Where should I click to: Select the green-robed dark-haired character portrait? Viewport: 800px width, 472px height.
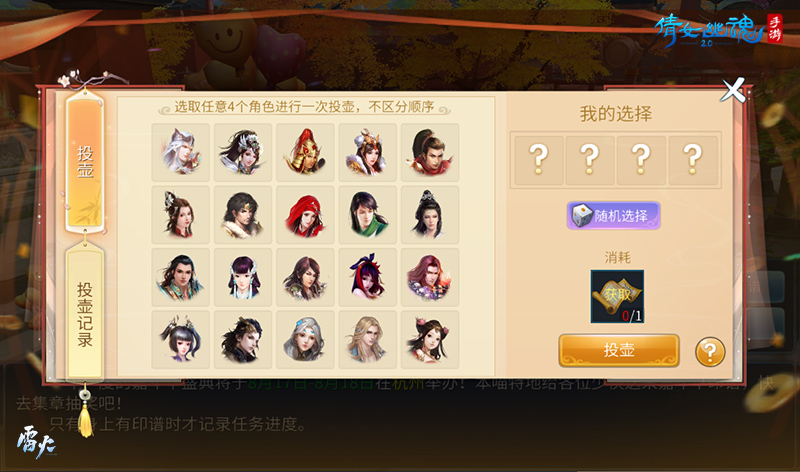[x=367, y=215]
